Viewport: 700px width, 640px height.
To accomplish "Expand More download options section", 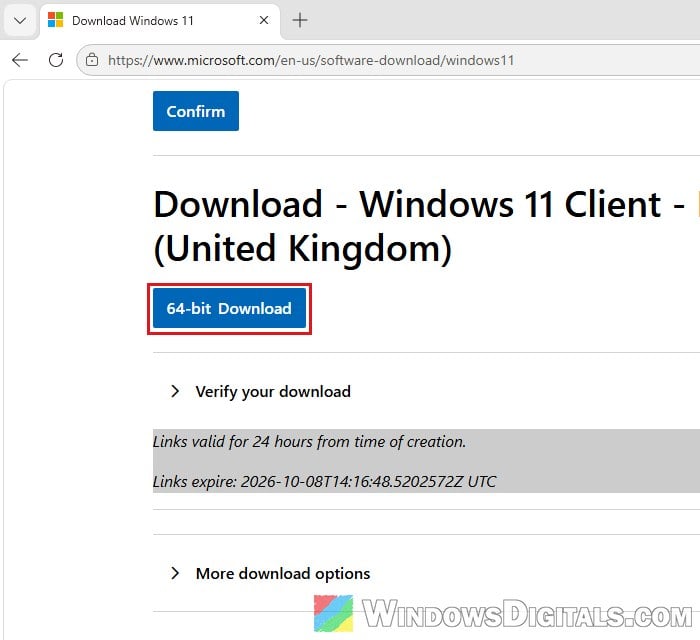I will [271, 573].
